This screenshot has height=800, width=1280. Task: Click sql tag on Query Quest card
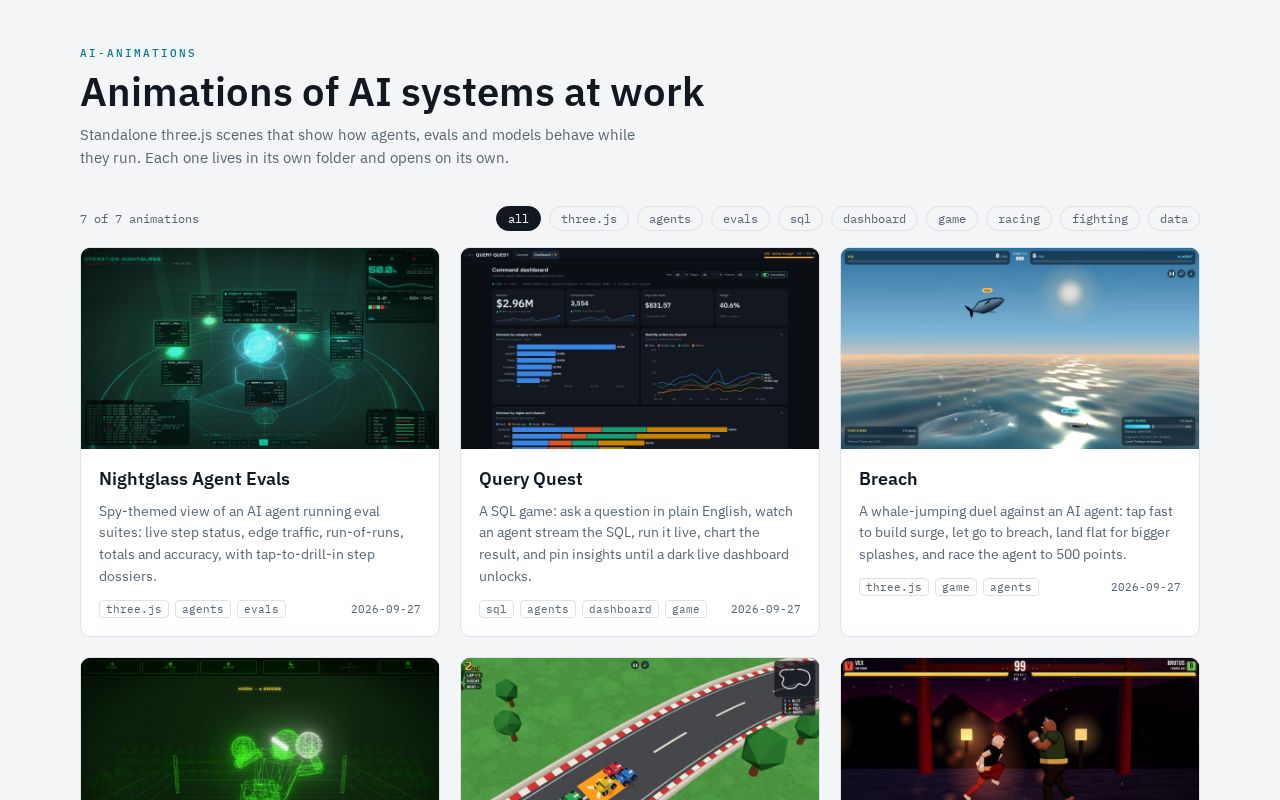point(497,609)
